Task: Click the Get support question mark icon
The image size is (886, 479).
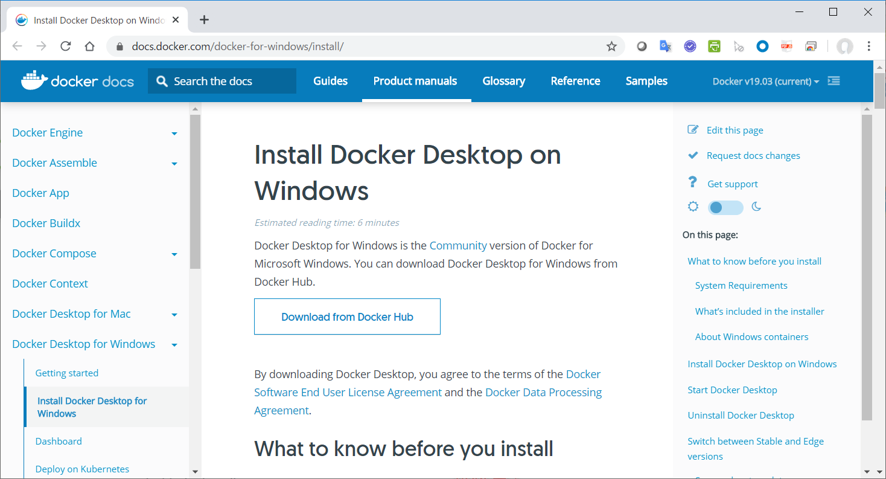Action: coord(693,182)
